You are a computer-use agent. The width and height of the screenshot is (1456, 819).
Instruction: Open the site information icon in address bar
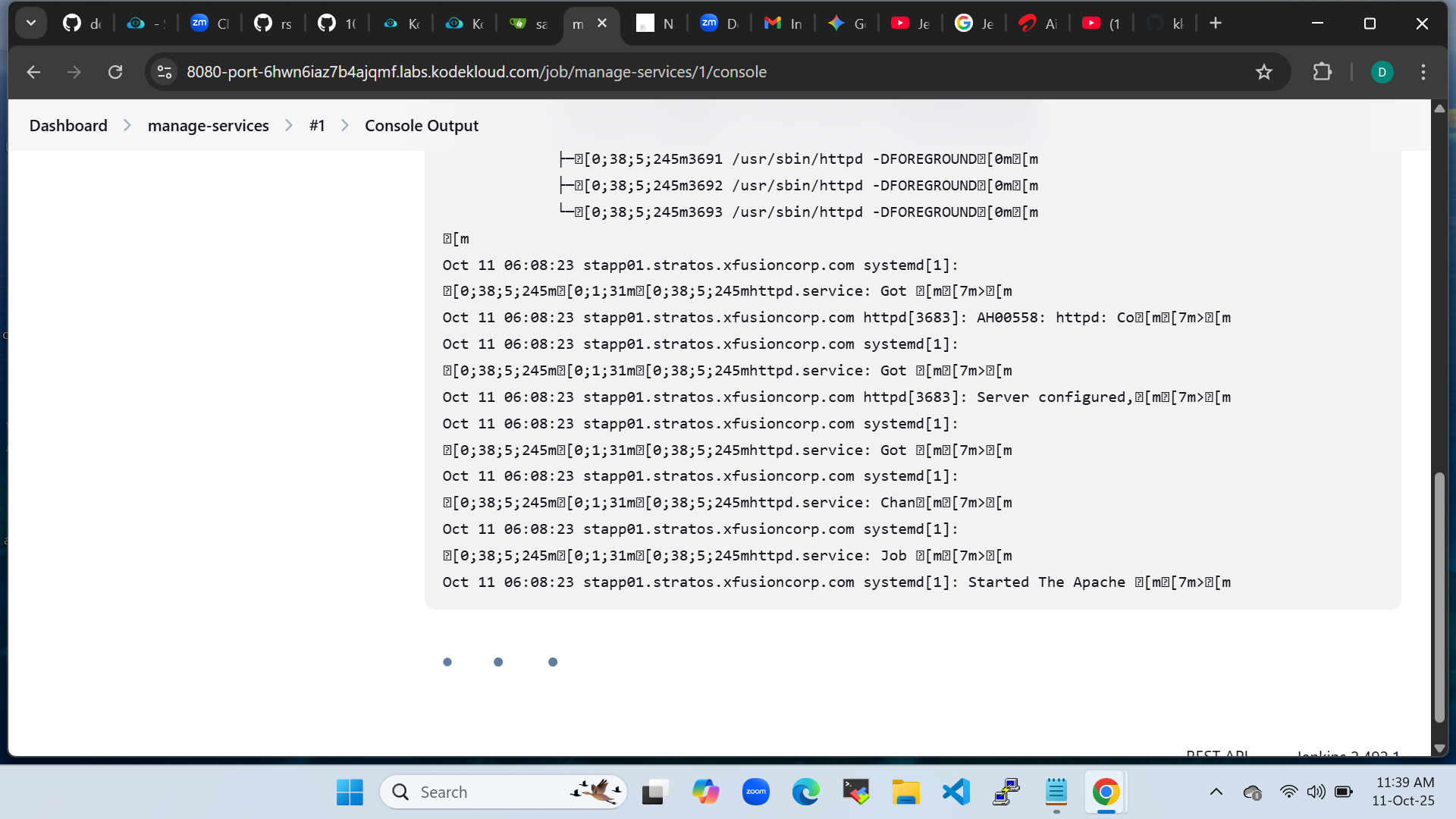[x=165, y=72]
